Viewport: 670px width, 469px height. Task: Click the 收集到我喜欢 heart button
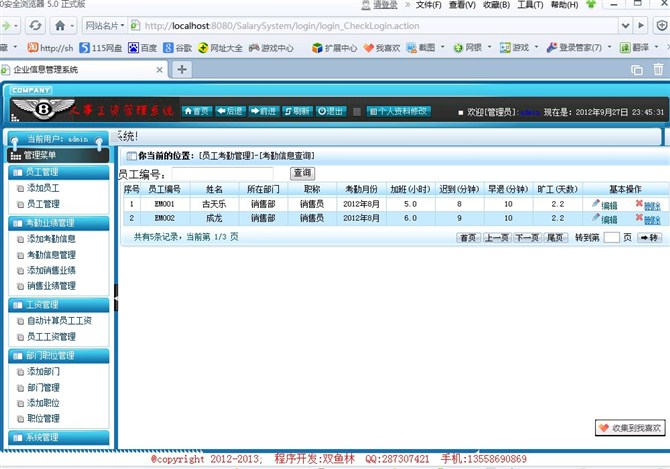[630, 428]
